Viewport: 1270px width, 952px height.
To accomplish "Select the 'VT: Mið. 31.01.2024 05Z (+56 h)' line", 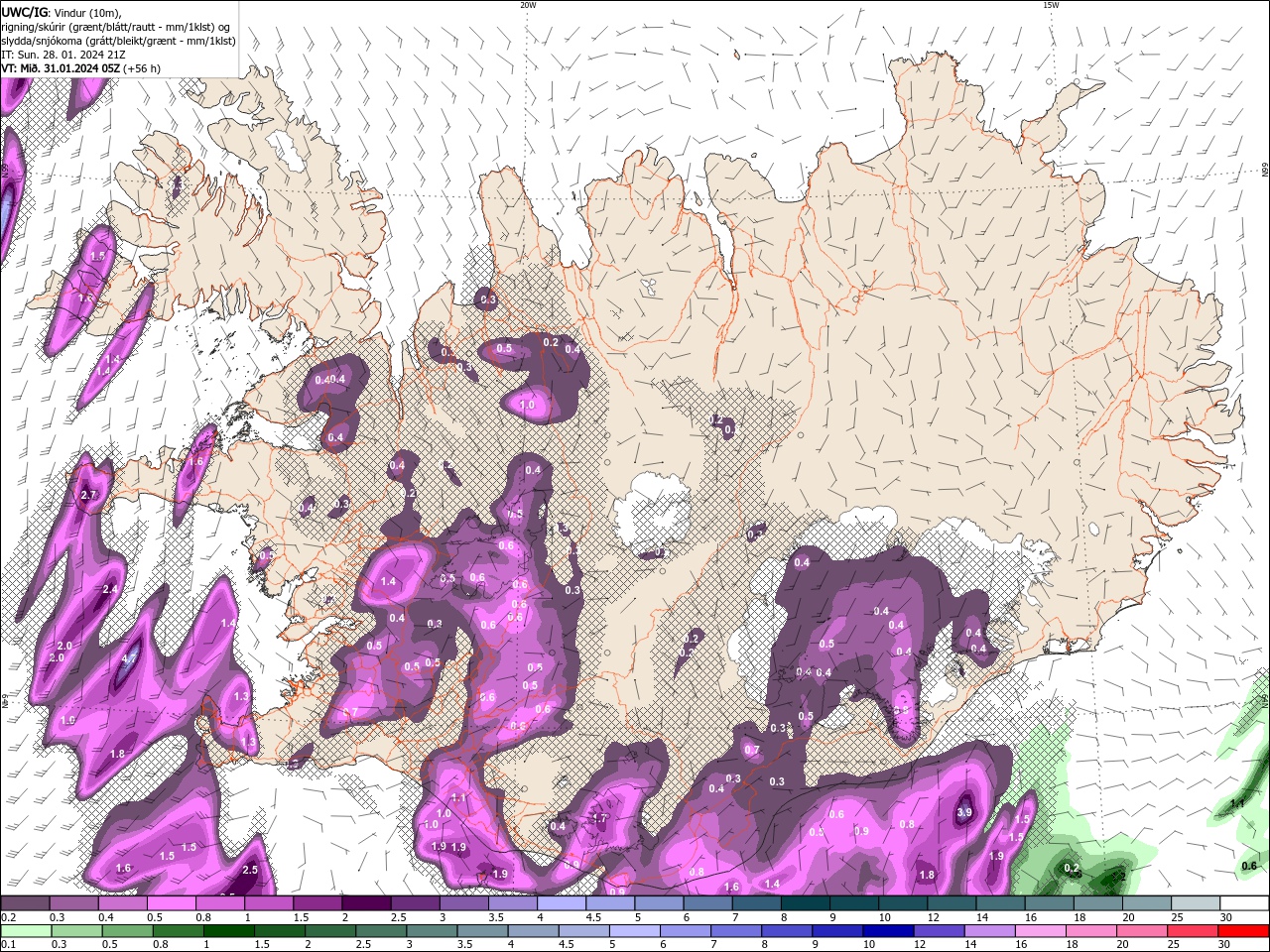I will [x=80, y=68].
